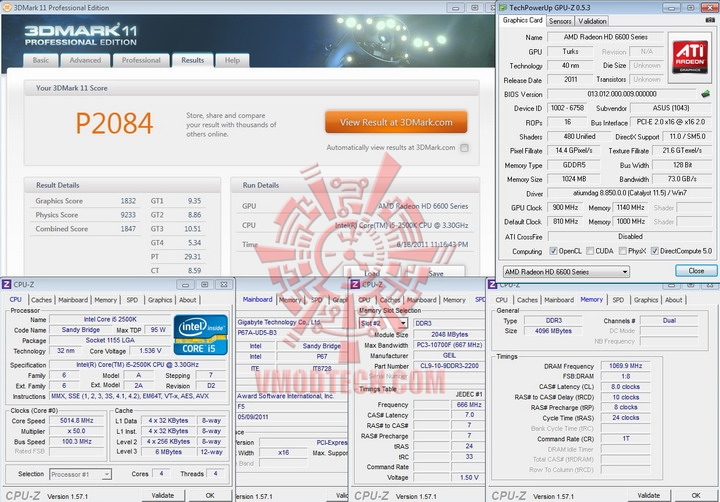This screenshot has height=502, width=720.
Task: Click the CPU-Z title bar Z icon of left window
Action: pyautogui.click(x=6, y=284)
